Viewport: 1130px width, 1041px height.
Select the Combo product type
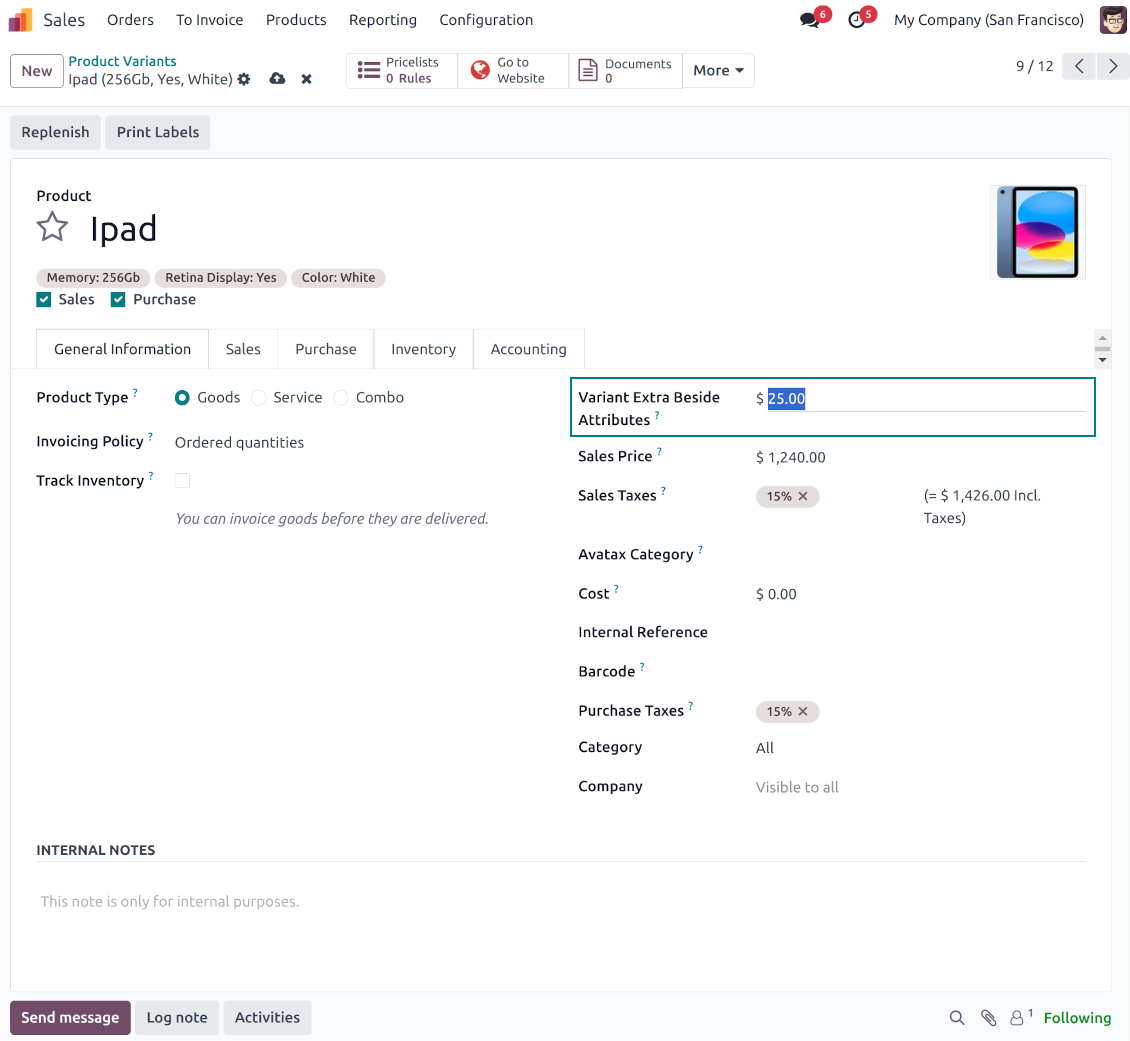coord(341,398)
